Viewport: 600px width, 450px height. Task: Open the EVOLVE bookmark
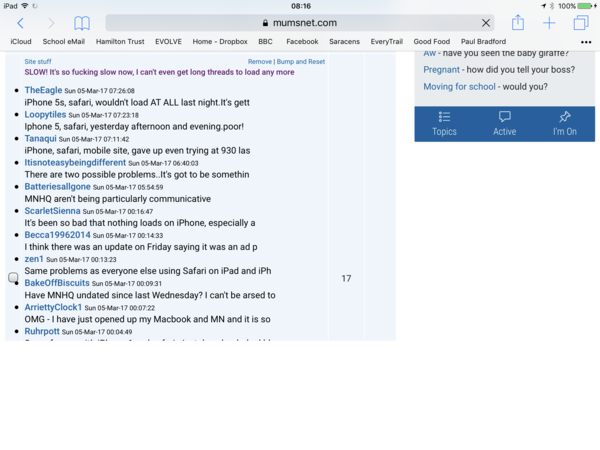point(168,42)
